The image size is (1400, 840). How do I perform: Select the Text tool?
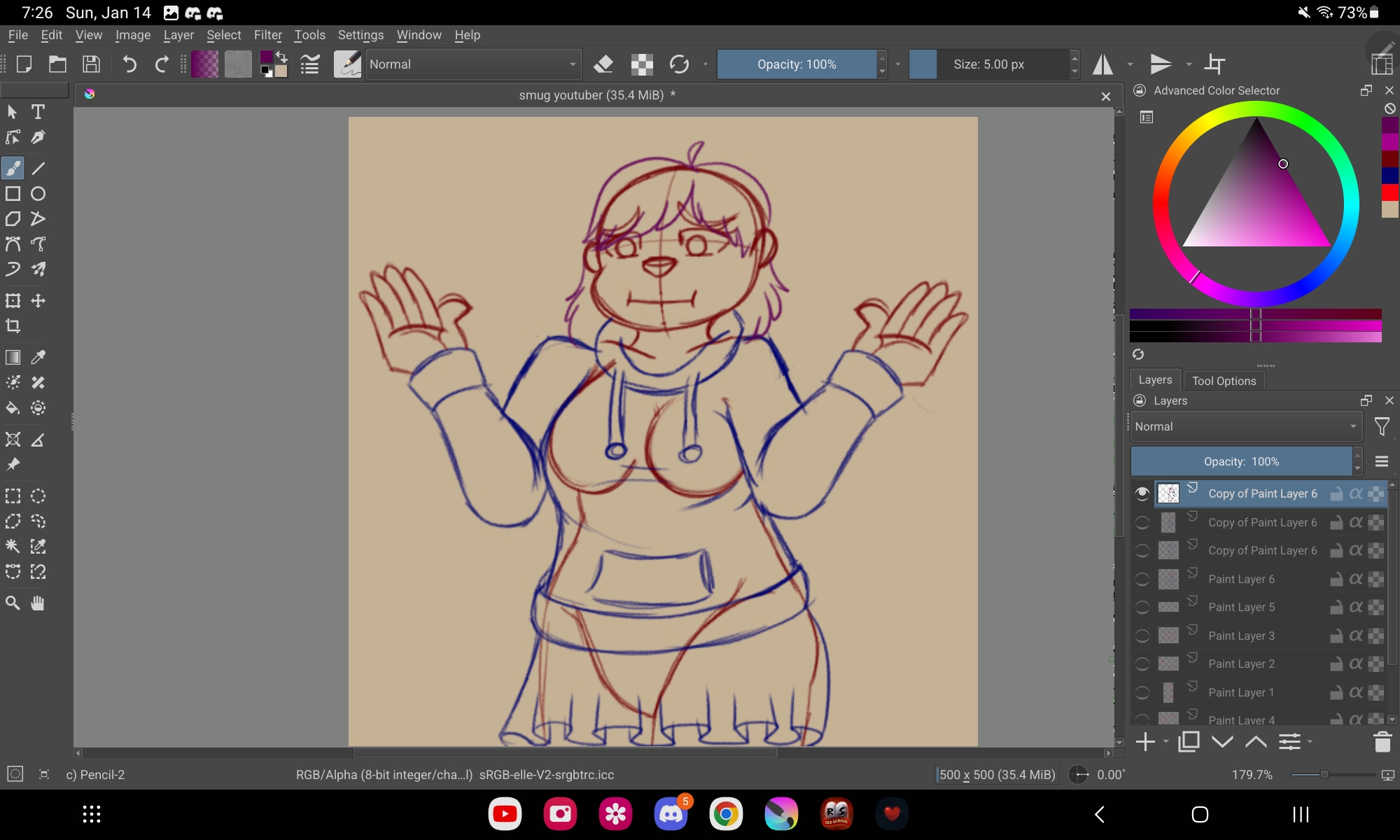tap(38, 112)
